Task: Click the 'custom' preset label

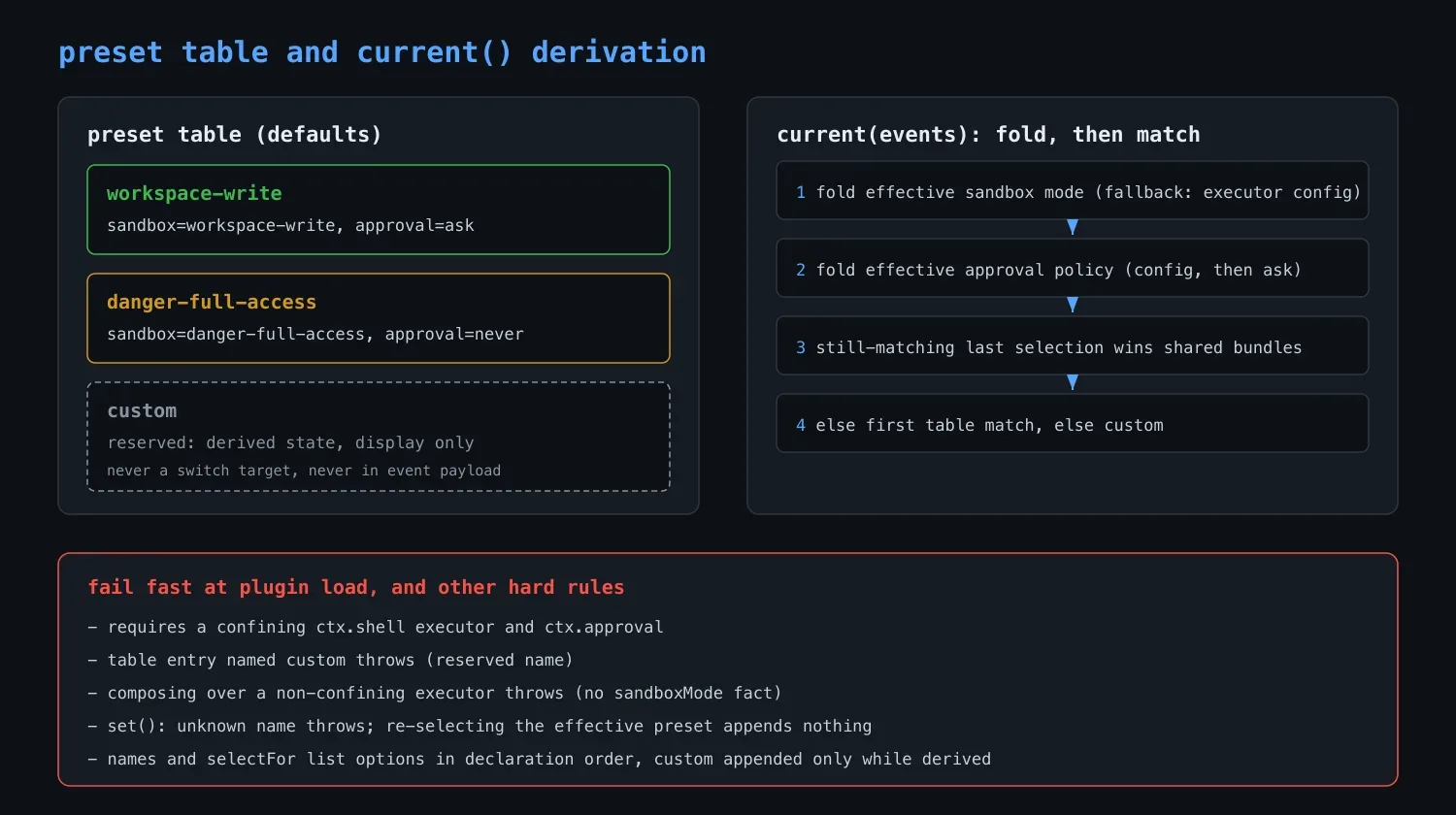Action: tap(142, 410)
